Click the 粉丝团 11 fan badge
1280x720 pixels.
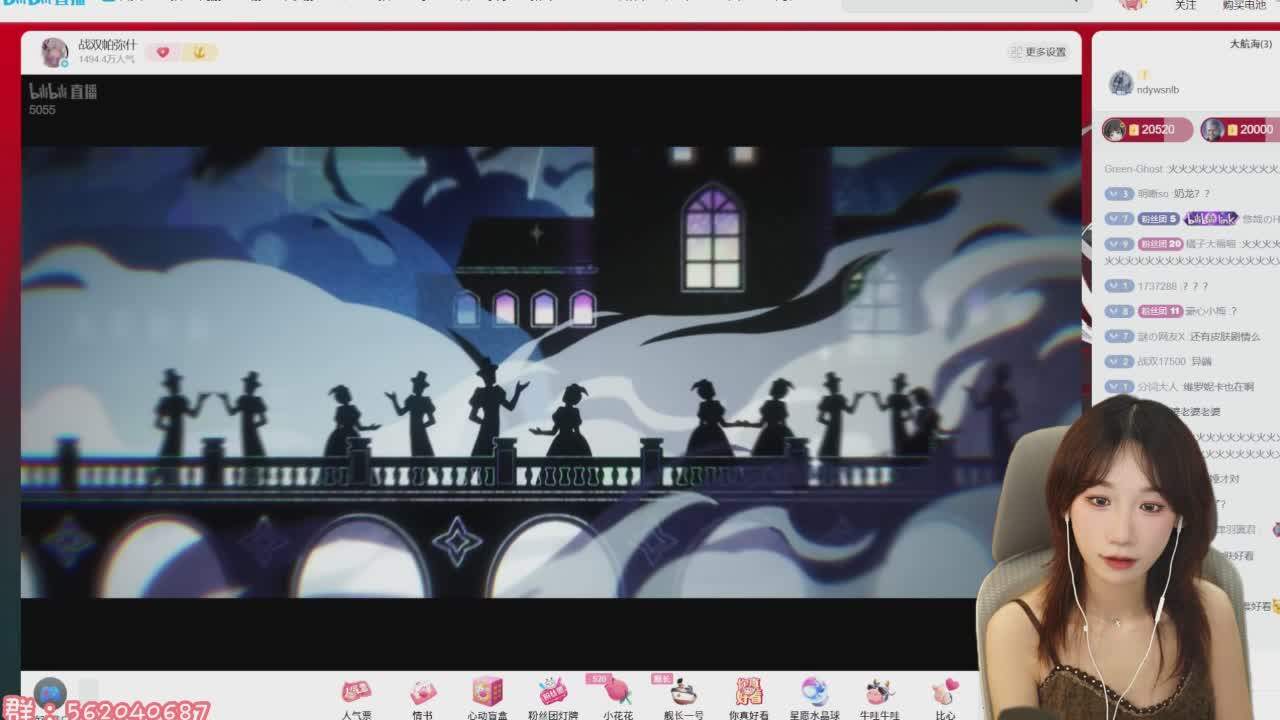click(1160, 311)
